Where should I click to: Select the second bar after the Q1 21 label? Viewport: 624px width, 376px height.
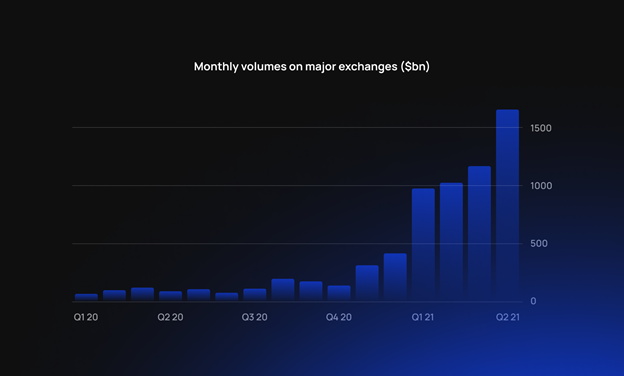[479, 234]
